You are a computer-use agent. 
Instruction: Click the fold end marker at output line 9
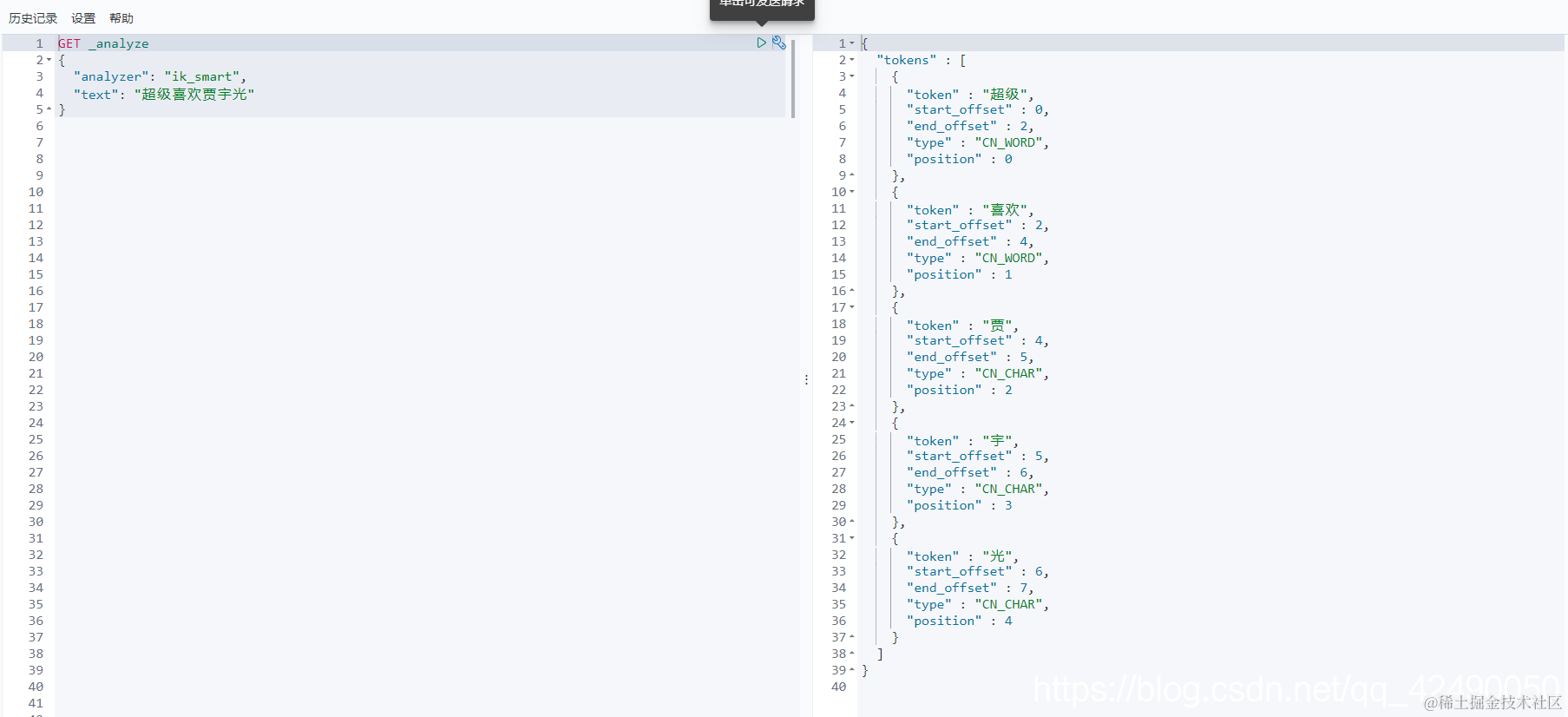(852, 175)
